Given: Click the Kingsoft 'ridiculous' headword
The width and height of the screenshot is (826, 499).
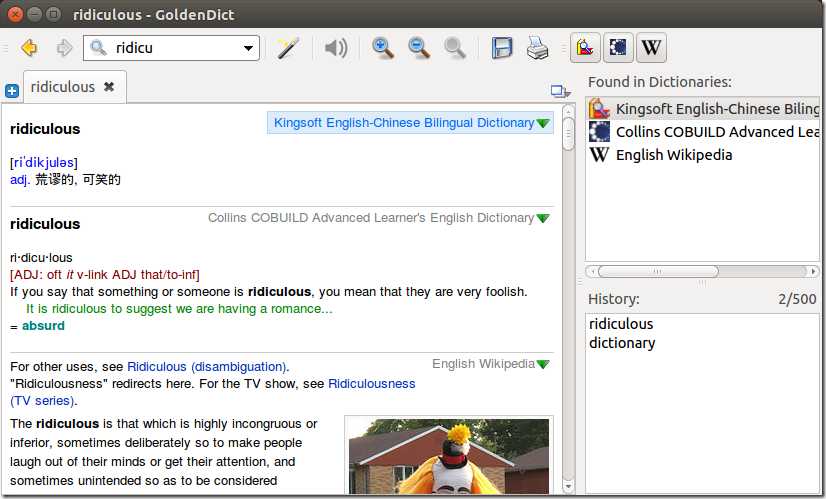Looking at the screenshot, I should pyautogui.click(x=45, y=129).
